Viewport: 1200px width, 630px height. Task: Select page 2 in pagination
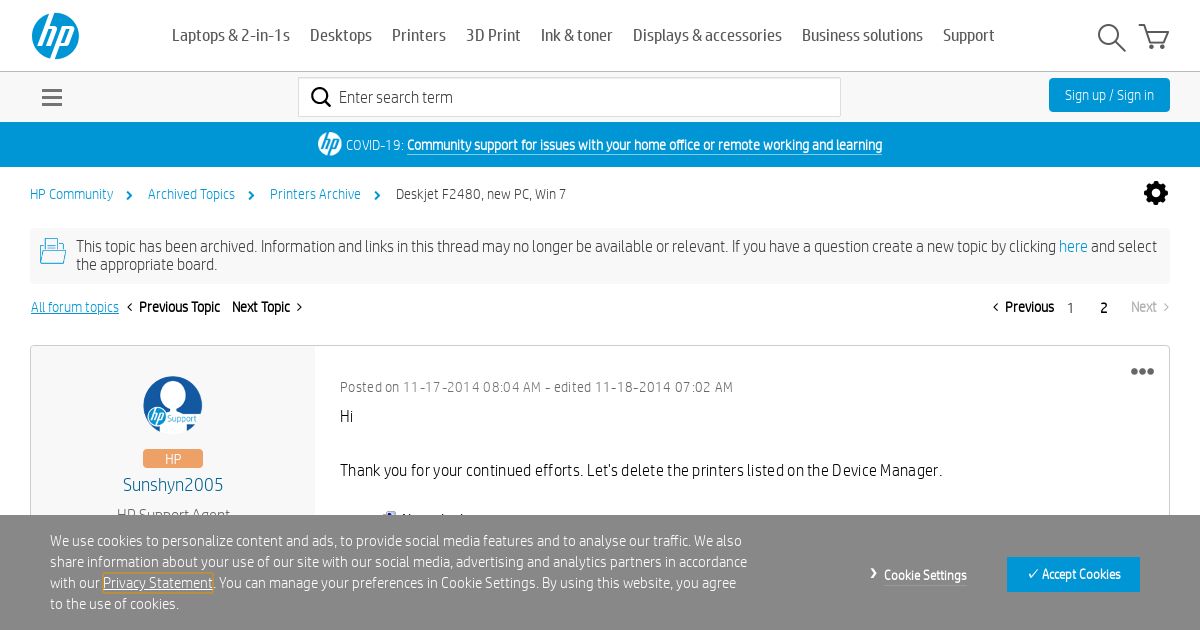[x=1104, y=308]
